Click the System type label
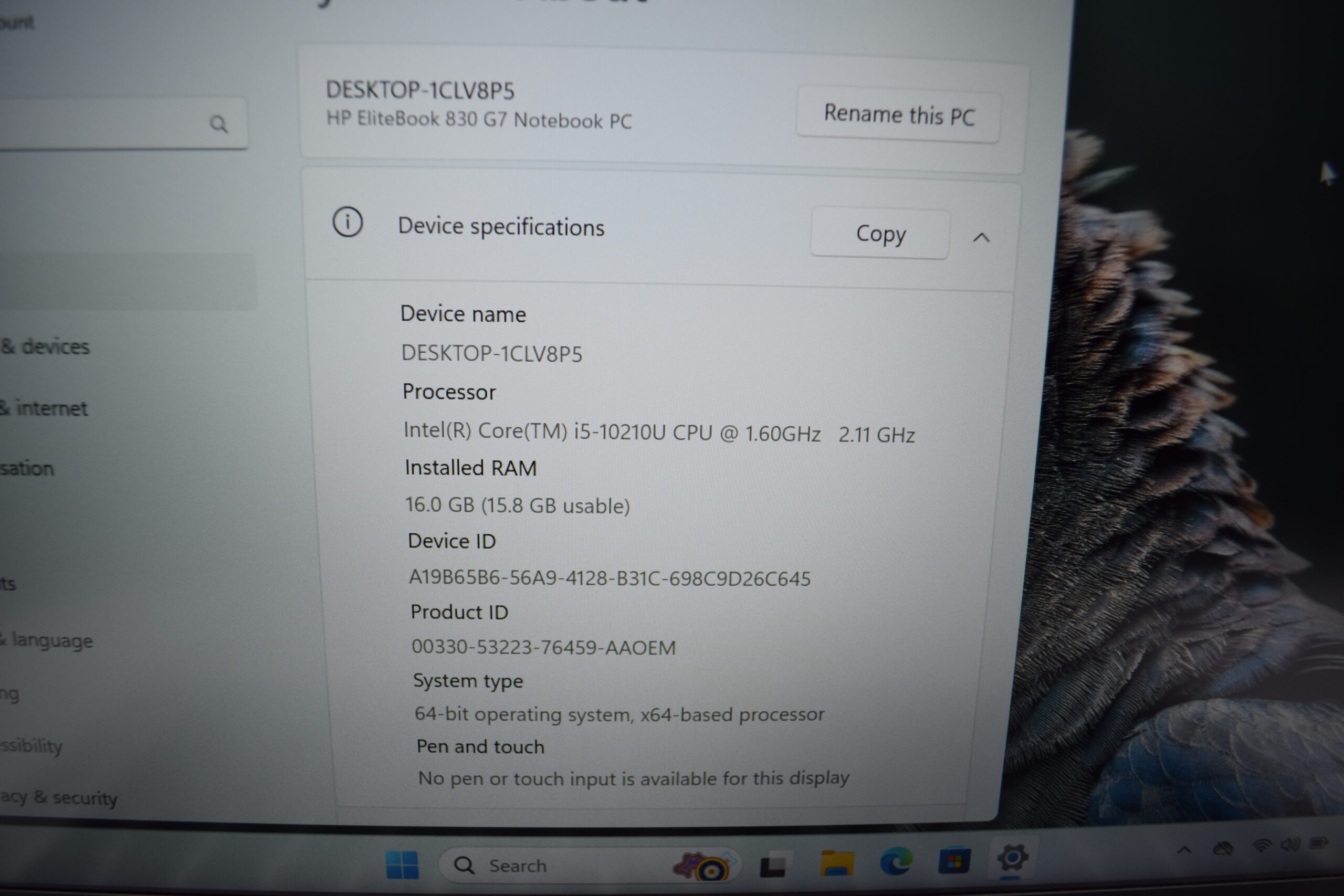1344x896 pixels. pos(467,681)
